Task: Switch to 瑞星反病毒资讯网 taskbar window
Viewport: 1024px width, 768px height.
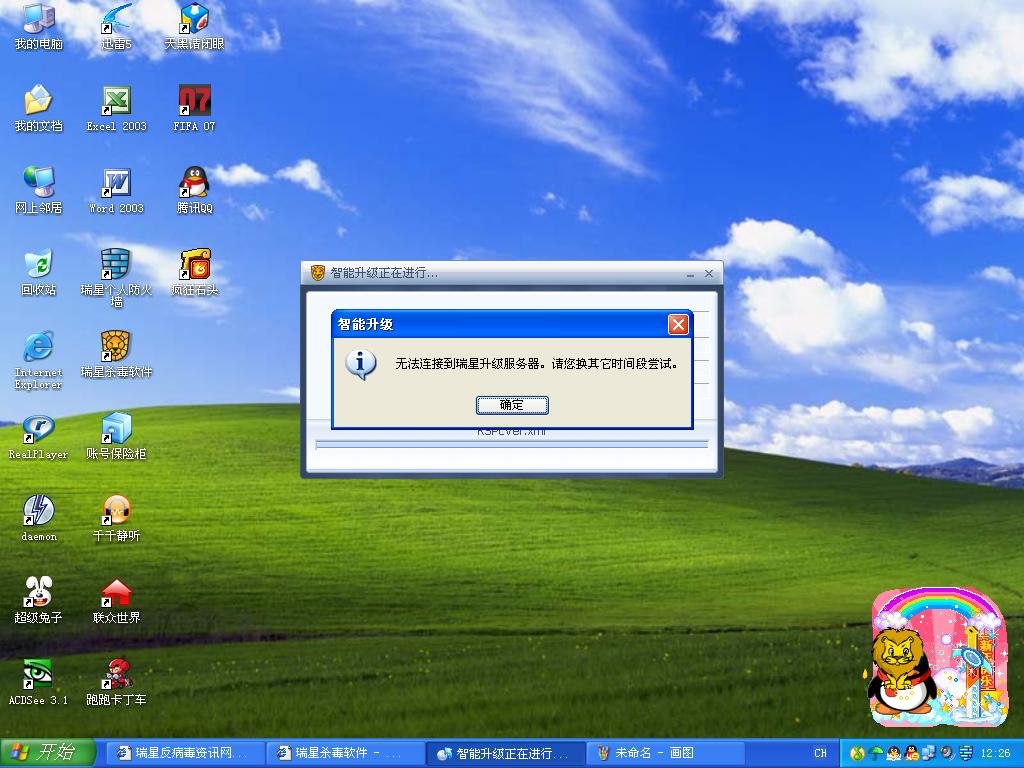Action: point(184,754)
